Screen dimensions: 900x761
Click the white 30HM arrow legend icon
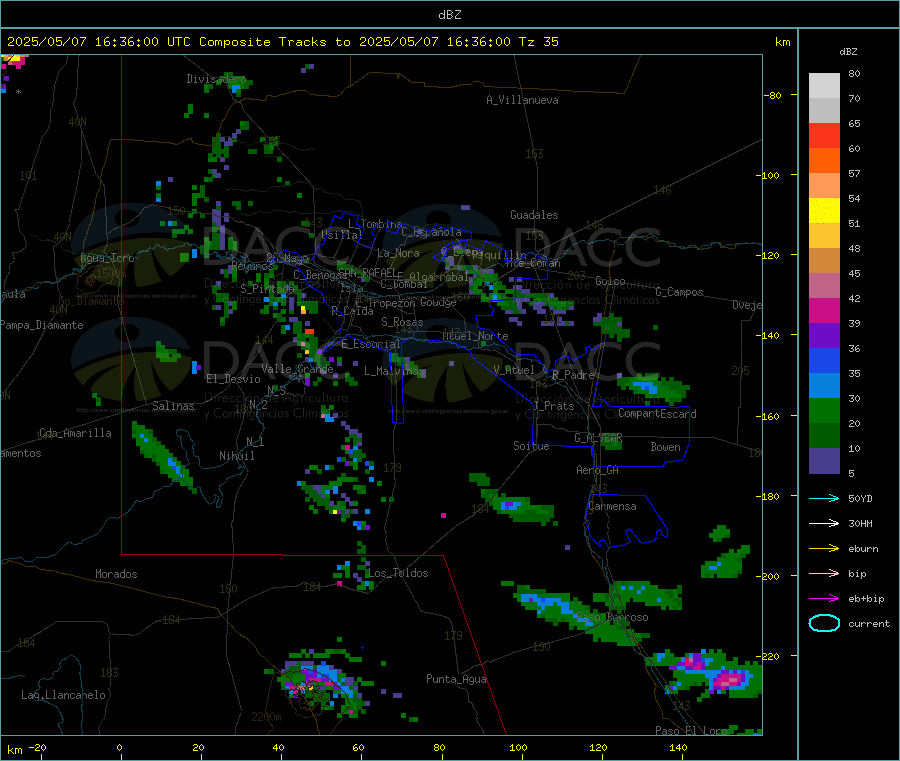coord(824,523)
